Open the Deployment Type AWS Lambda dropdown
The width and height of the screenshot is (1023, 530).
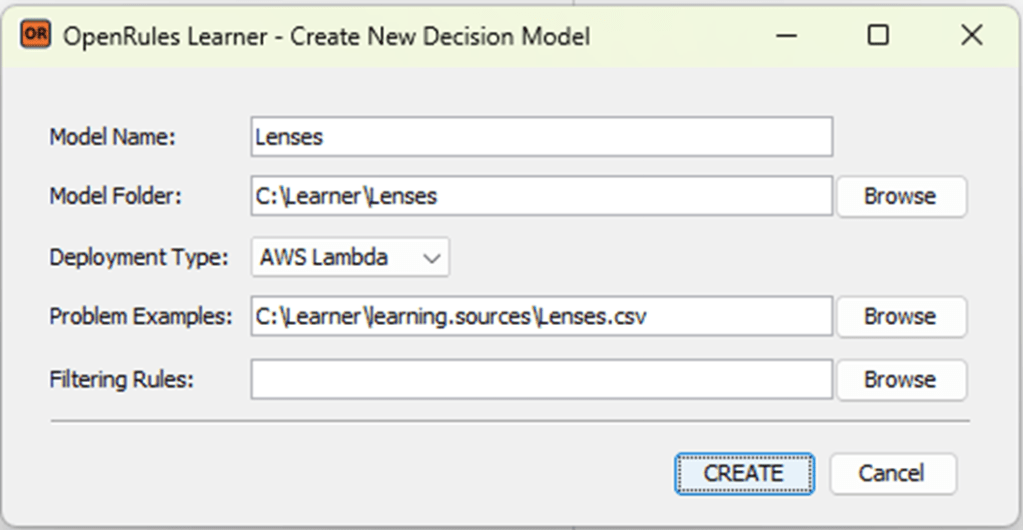pyautogui.click(x=350, y=257)
